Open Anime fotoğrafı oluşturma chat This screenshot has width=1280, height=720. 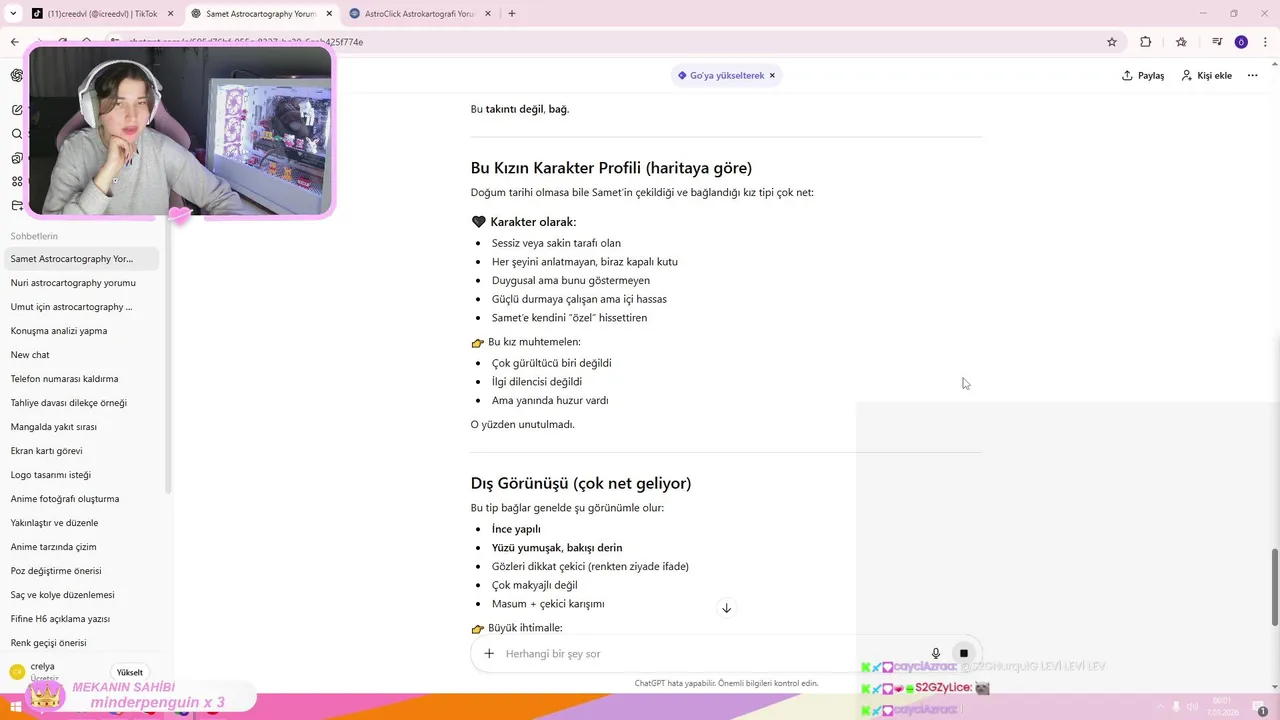point(80,499)
